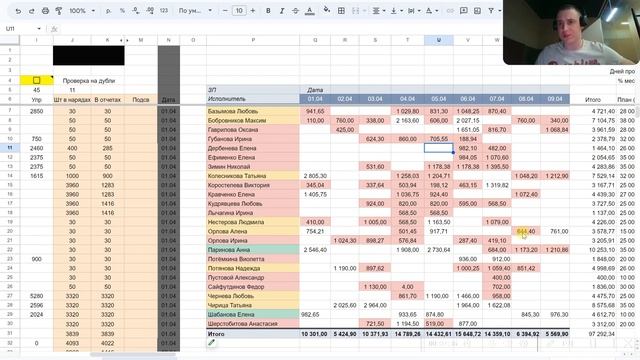The image size is (640, 360).
Task: Click the grand total 97 292,34
Action: (x=602, y=334)
